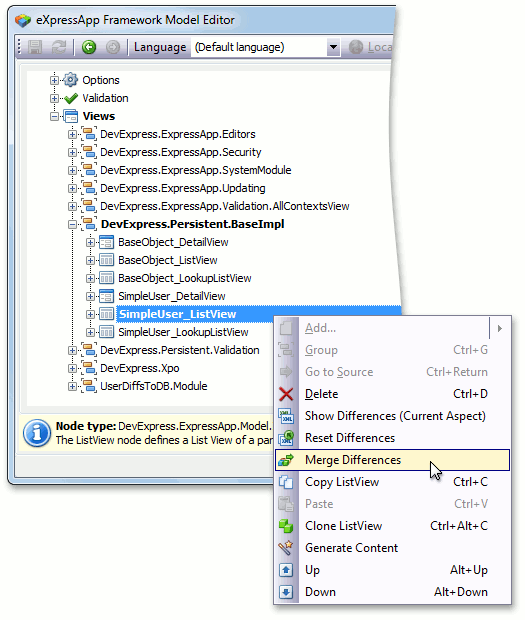The height and width of the screenshot is (620, 525).
Task: Choose Merge Differences from context menu
Action: pos(393,460)
